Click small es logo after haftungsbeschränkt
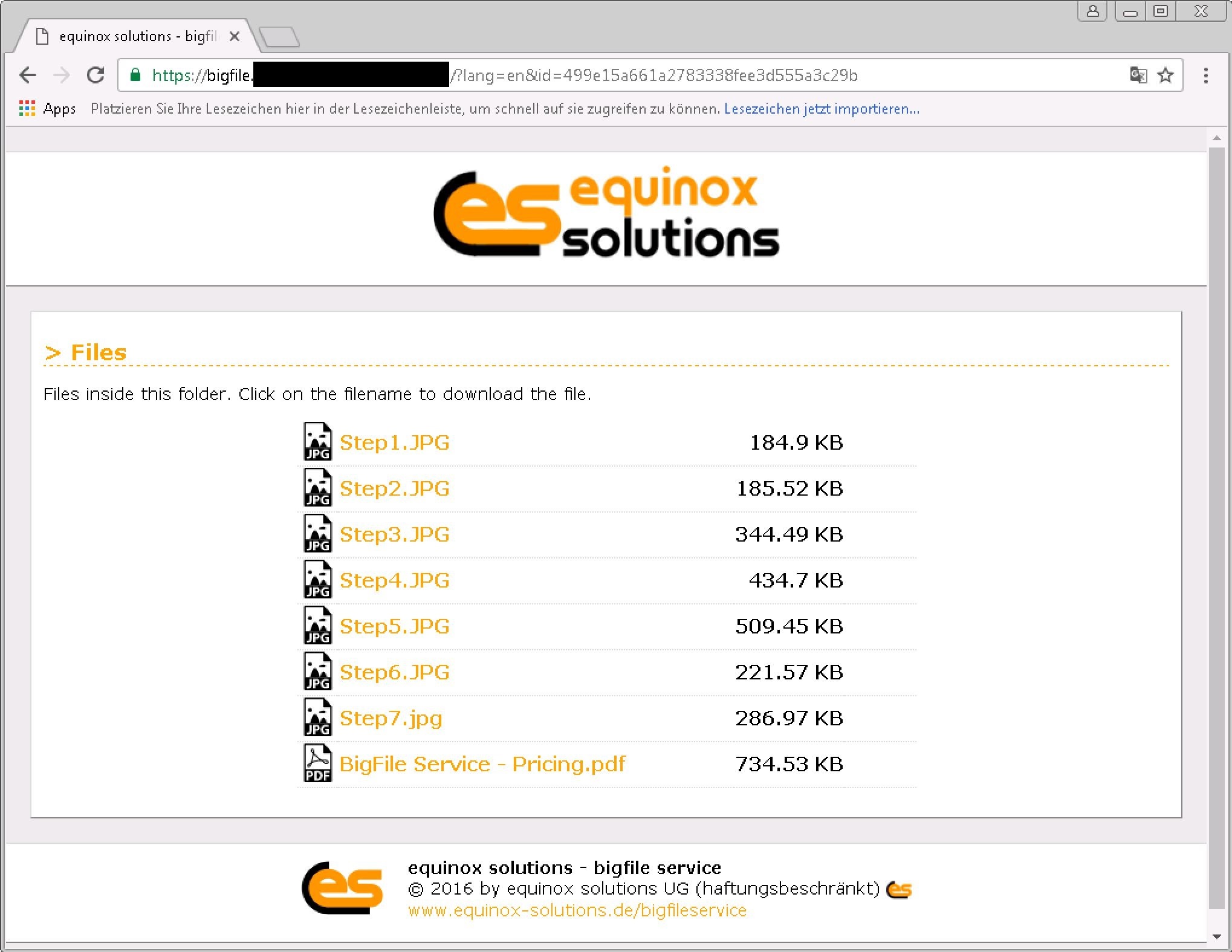Screen dimensions: 1232x952 pyautogui.click(x=899, y=890)
